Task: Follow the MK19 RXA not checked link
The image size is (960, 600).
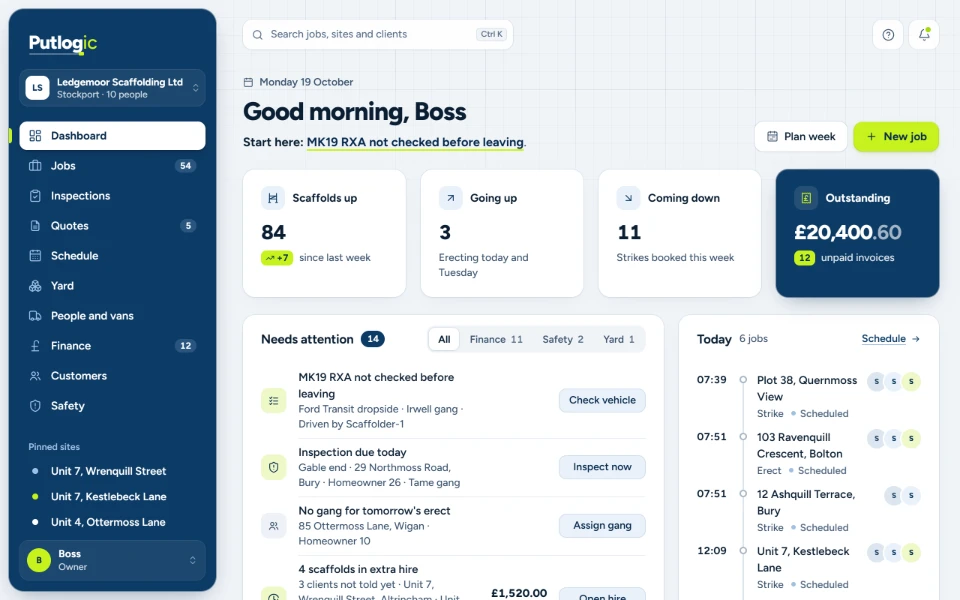Action: click(415, 142)
